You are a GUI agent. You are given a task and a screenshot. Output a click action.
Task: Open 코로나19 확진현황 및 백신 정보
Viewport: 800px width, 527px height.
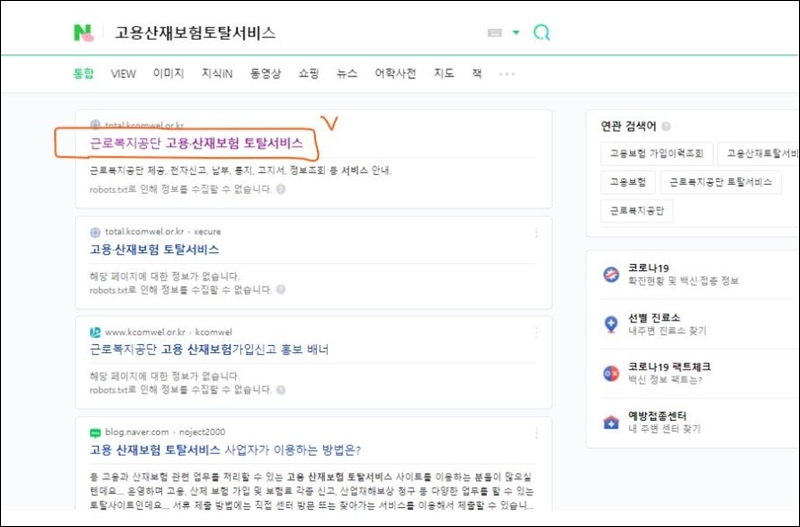(x=683, y=274)
